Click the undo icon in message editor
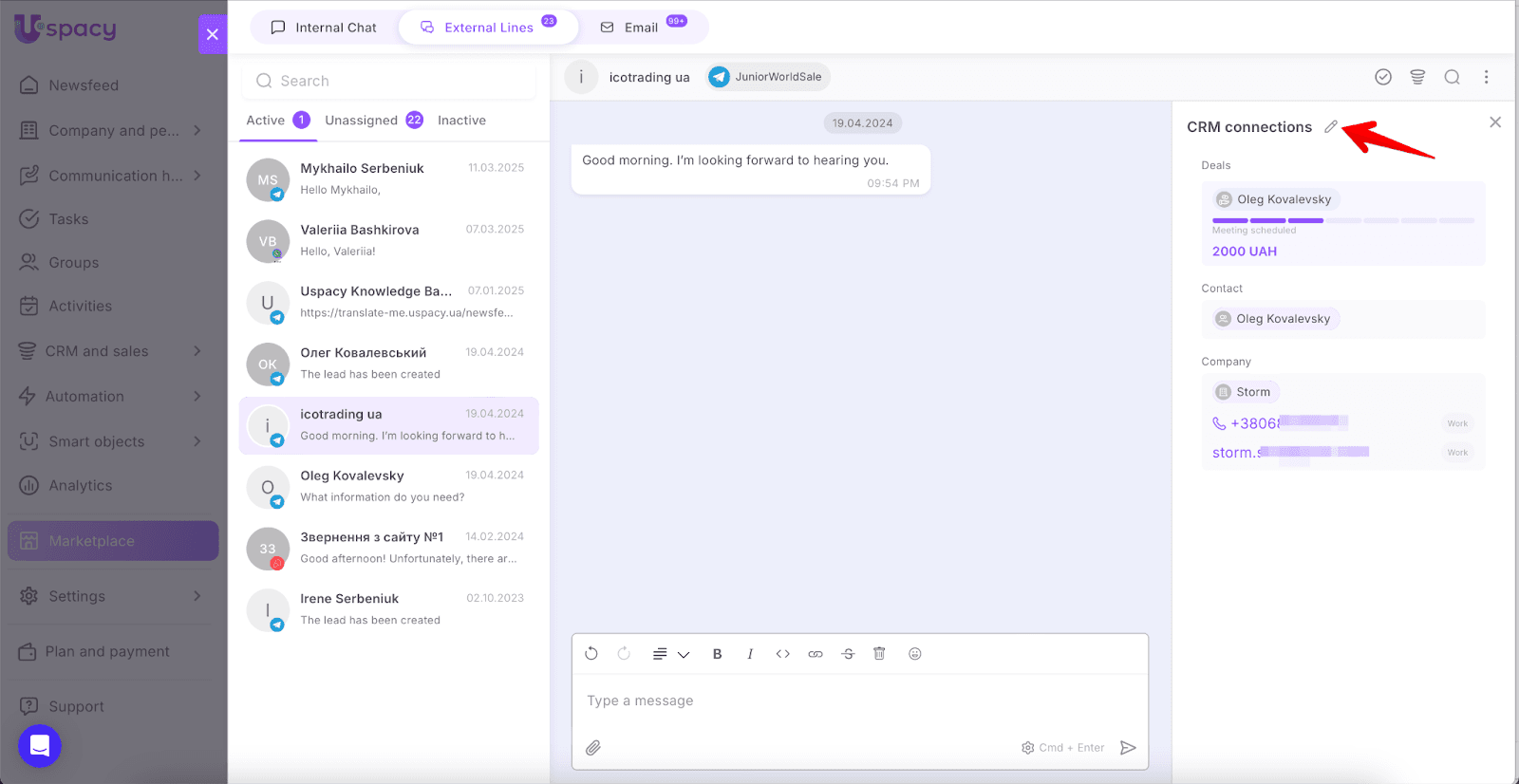 [x=591, y=654]
